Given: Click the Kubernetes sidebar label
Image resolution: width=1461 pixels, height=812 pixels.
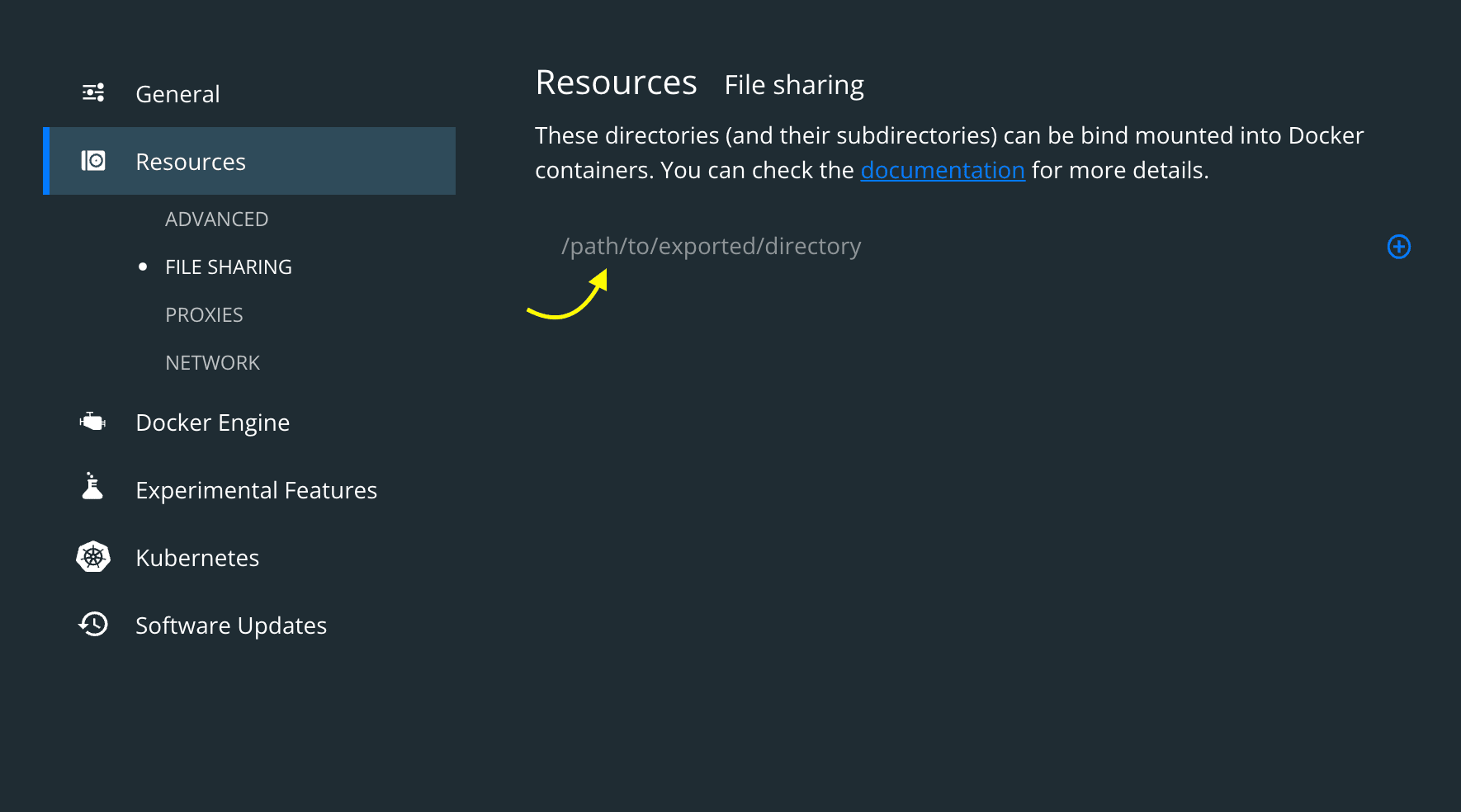Looking at the screenshot, I should (197, 557).
